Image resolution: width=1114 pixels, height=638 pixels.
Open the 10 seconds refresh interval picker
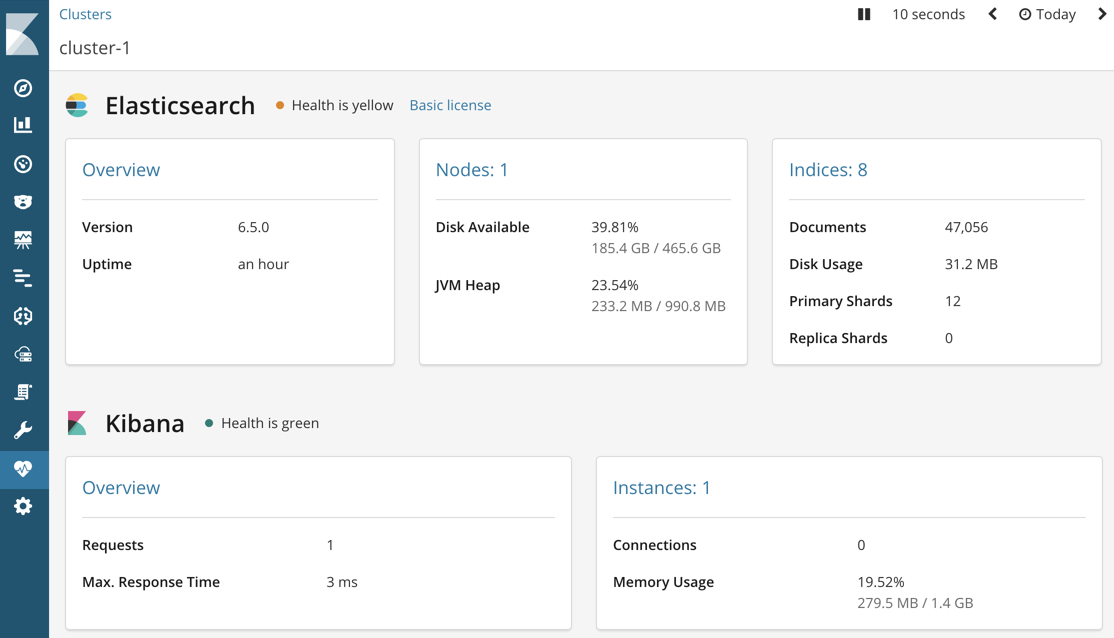(x=927, y=14)
